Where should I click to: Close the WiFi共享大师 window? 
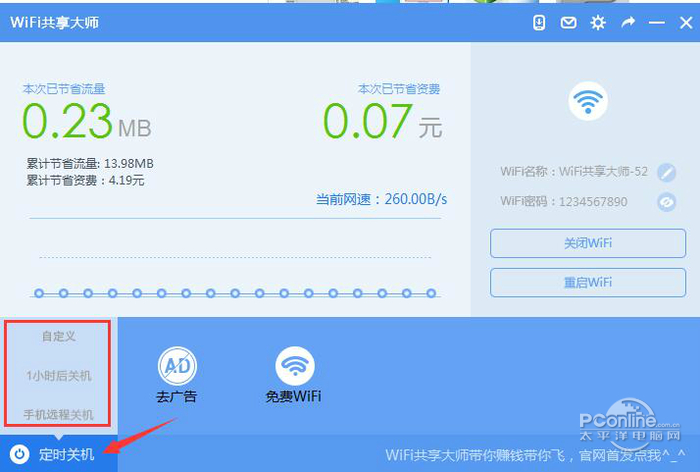click(x=686, y=22)
